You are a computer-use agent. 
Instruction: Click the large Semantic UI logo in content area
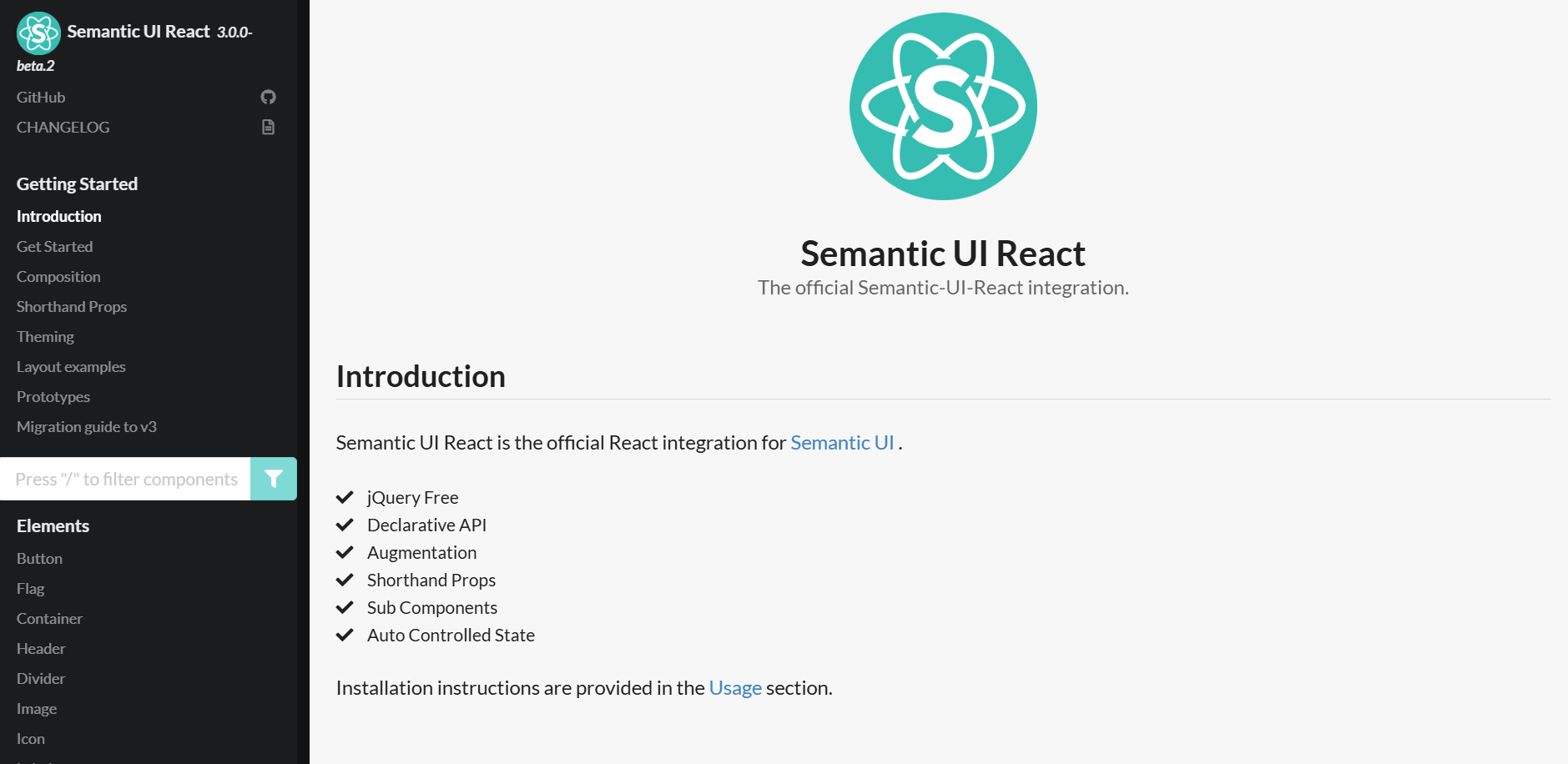[942, 106]
